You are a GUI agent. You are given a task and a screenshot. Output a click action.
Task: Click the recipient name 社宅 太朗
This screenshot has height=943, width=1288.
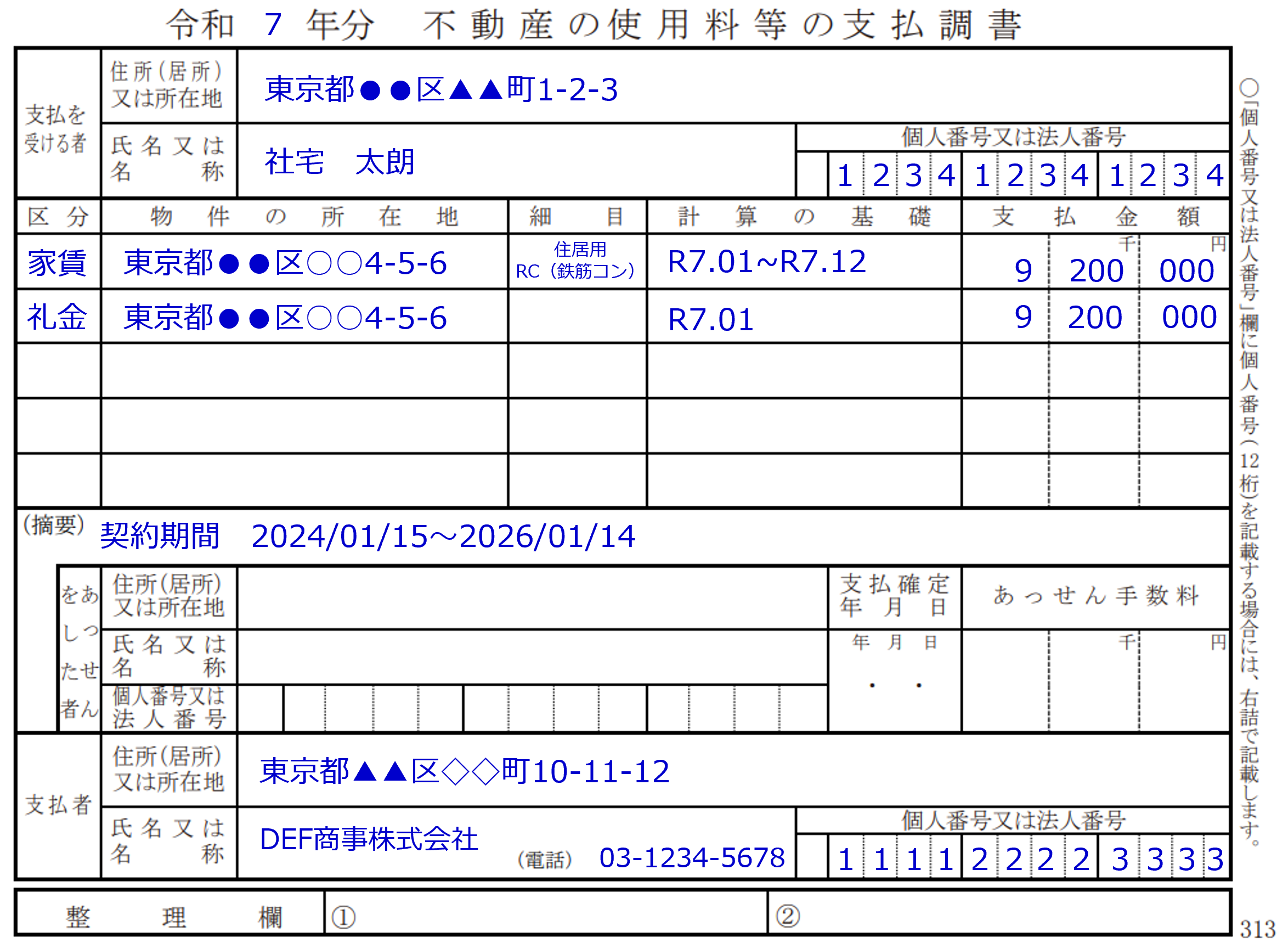pos(340,162)
